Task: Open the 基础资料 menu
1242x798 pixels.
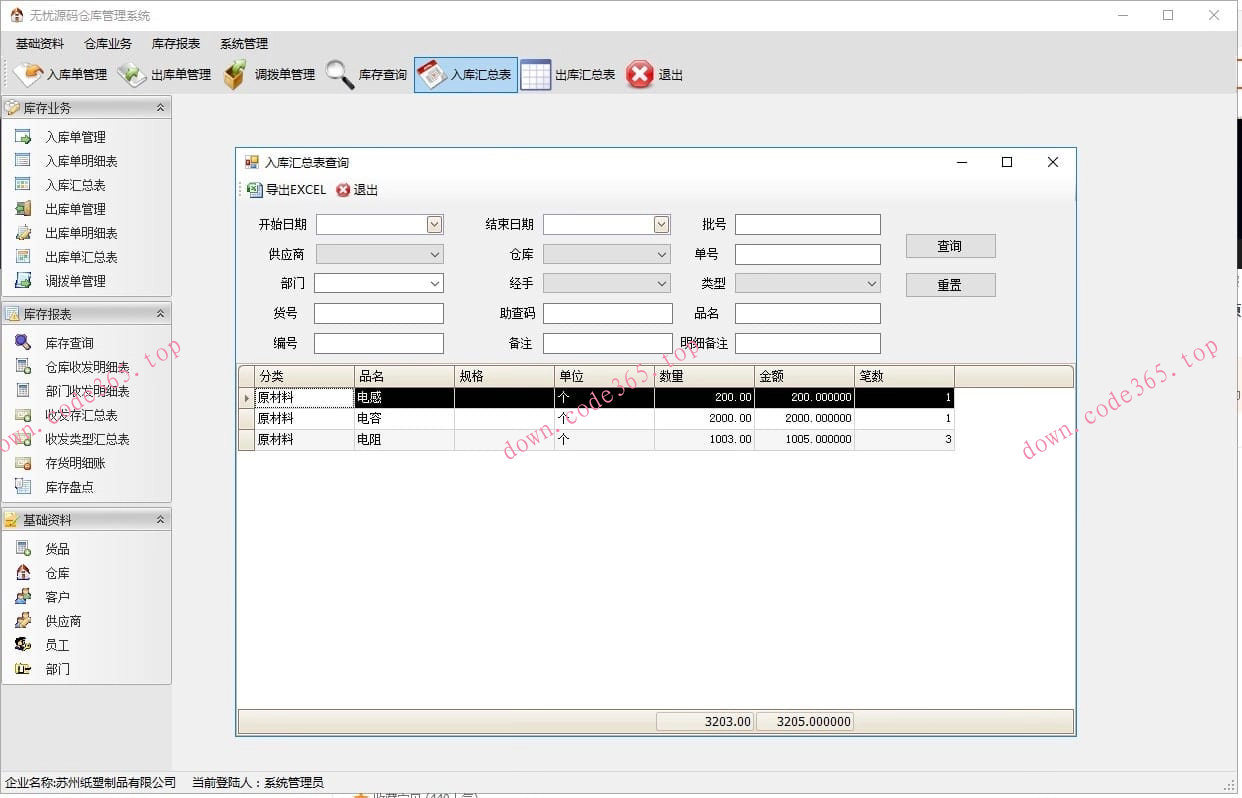Action: coord(40,44)
